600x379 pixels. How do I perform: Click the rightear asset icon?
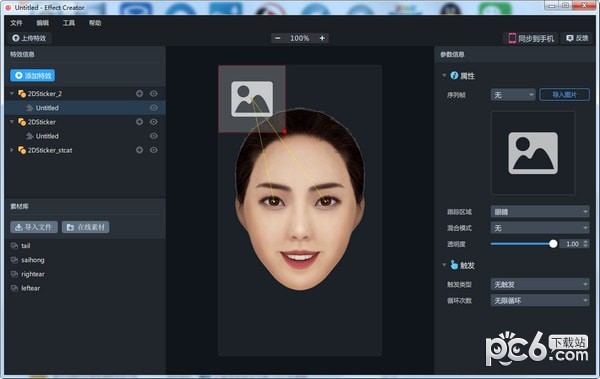[x=14, y=274]
